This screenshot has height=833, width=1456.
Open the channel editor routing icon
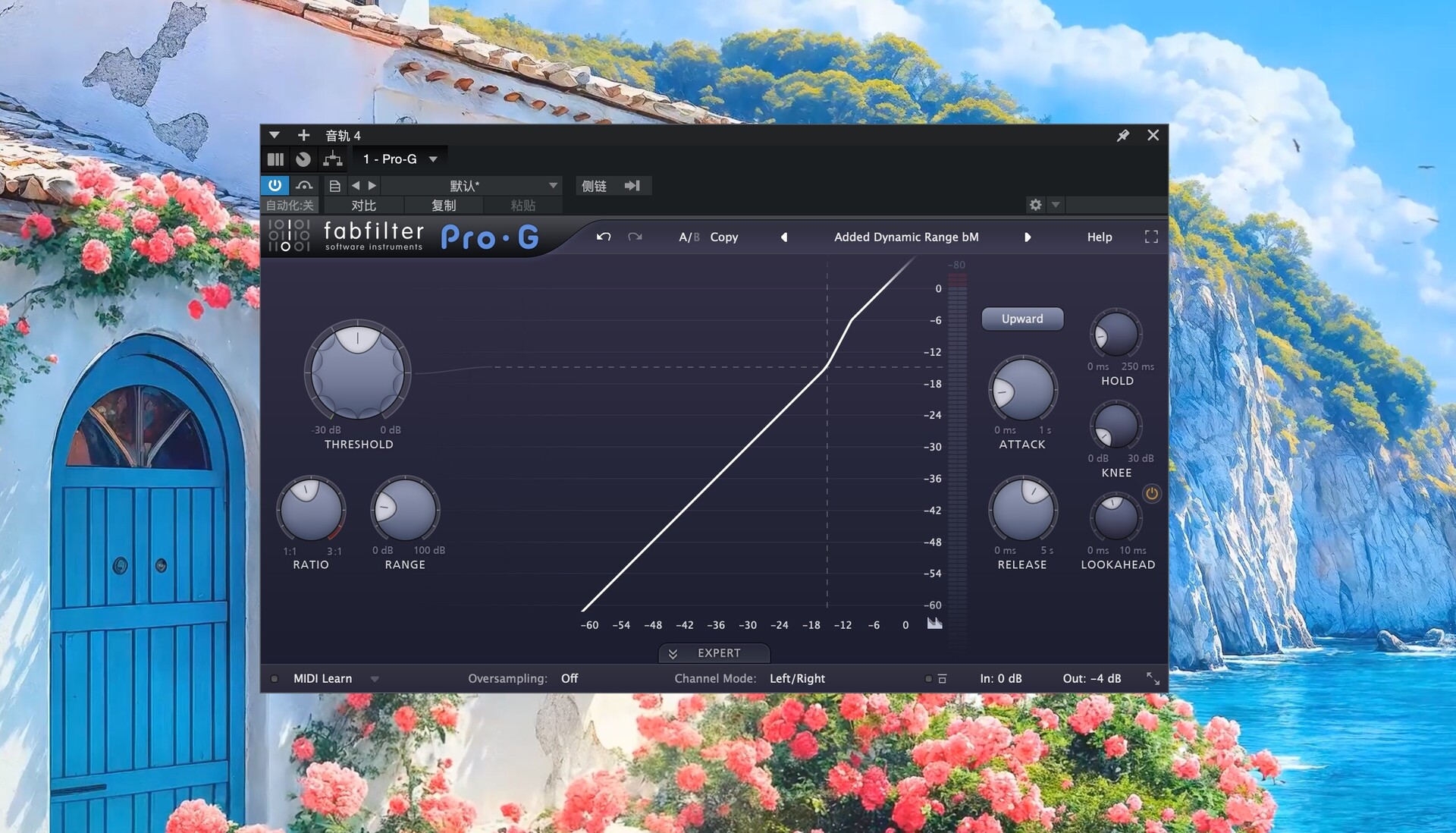click(x=332, y=159)
